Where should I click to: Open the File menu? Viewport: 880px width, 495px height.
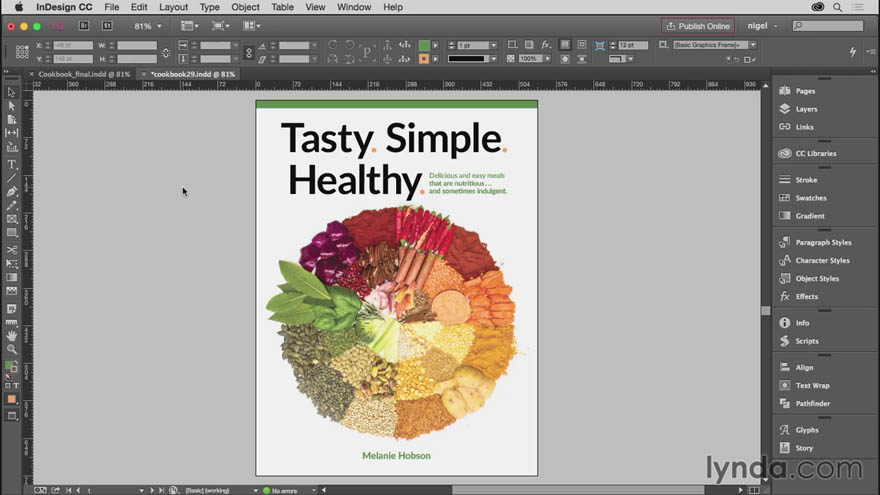112,7
